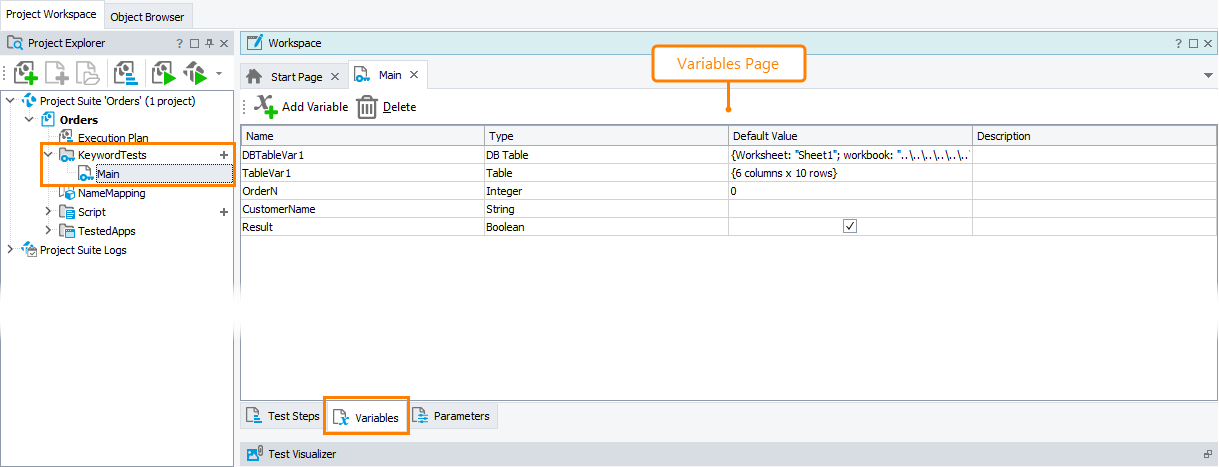Pin the Project Explorer panel
1219x467 pixels.
[209, 44]
